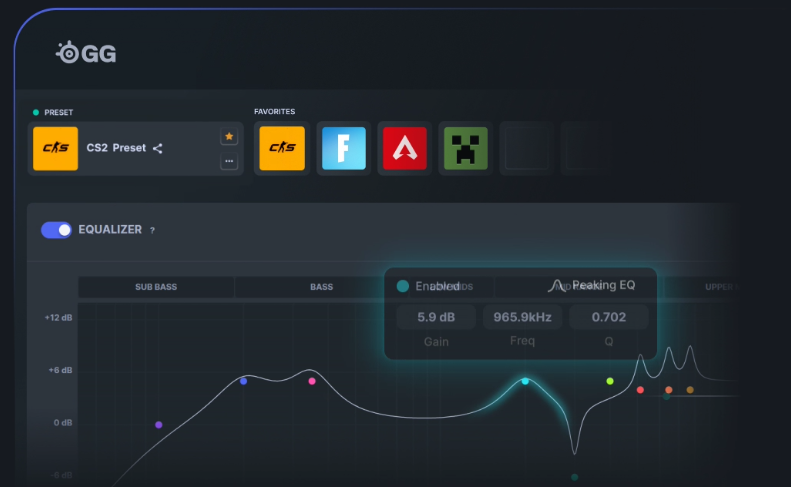
Task: Open the Peaking EQ filter type selector
Action: coord(592,286)
